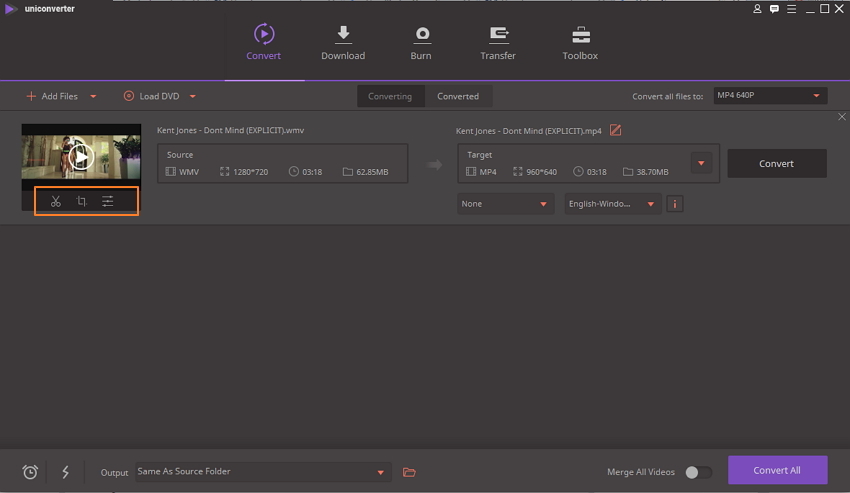Viewport: 850px width, 493px height.
Task: Show the Converted list tab
Action: pos(458,96)
